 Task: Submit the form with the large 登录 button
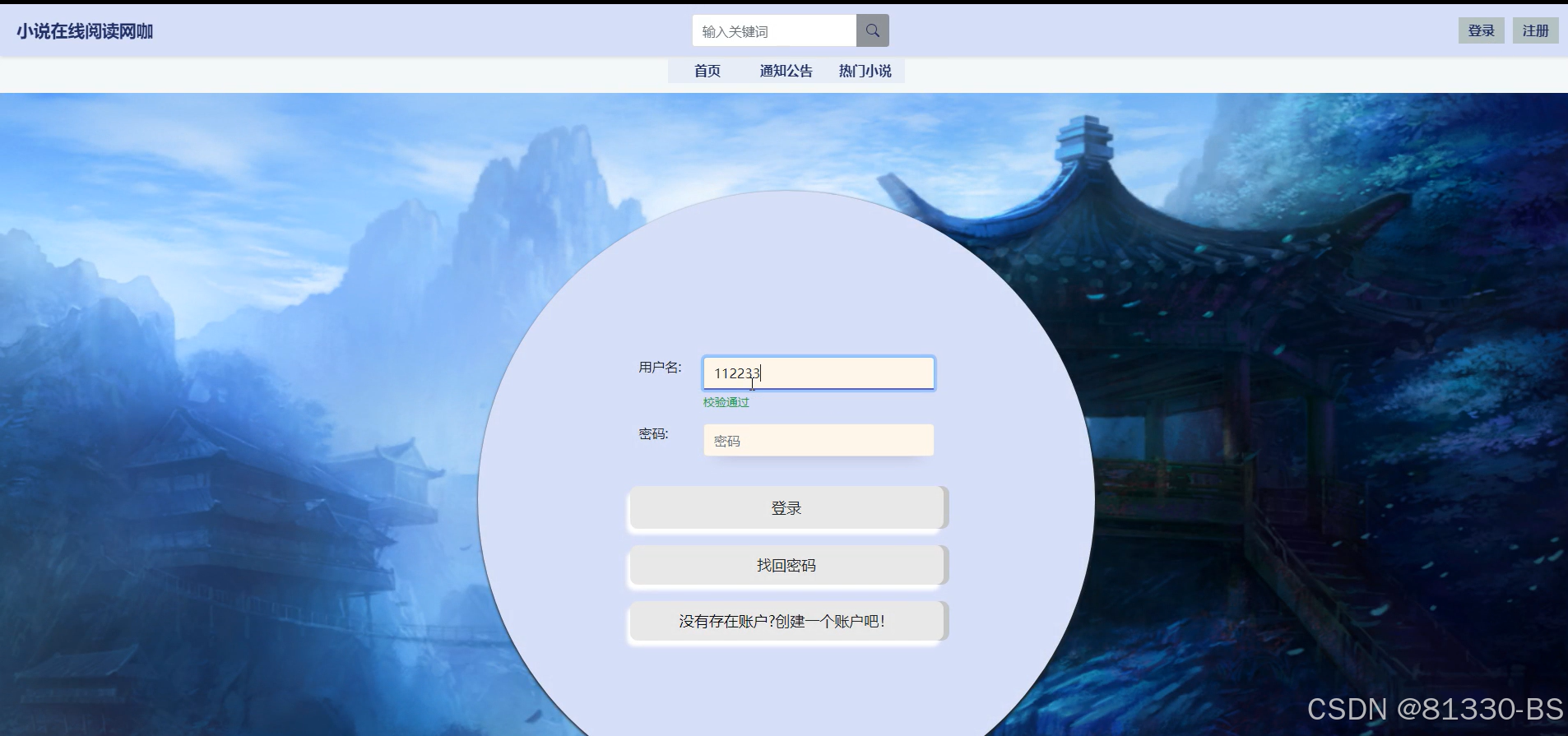coord(788,507)
